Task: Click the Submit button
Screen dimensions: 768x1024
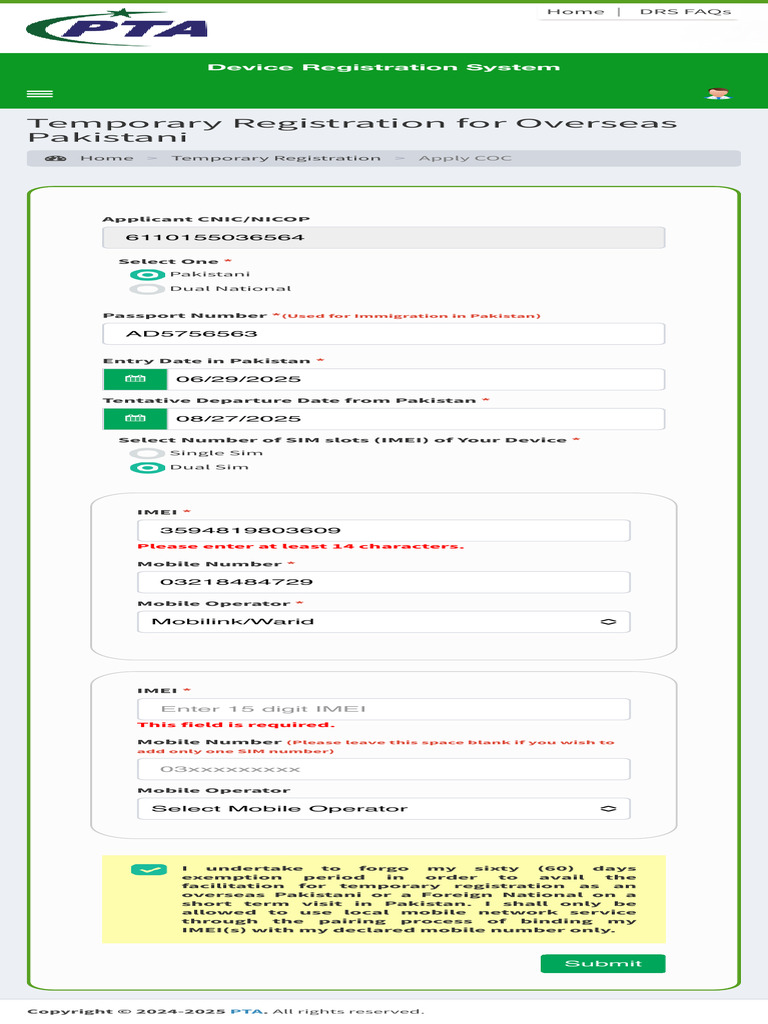Action: pos(603,964)
